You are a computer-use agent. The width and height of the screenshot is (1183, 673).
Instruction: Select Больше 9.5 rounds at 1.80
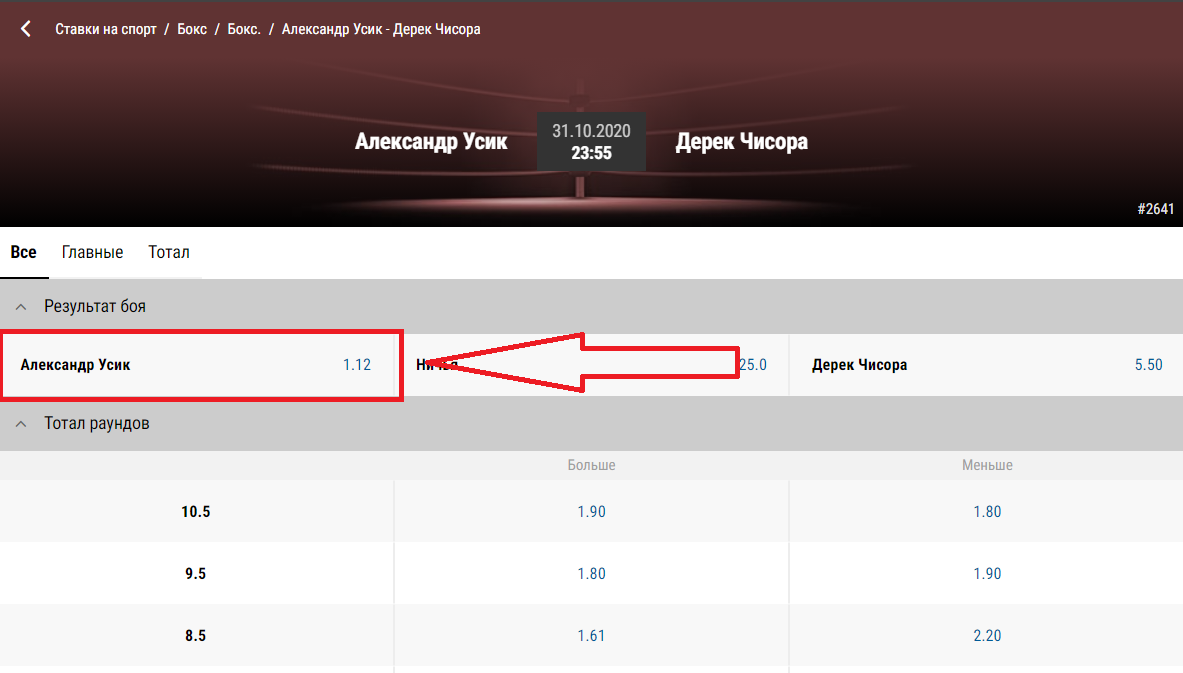[591, 574]
